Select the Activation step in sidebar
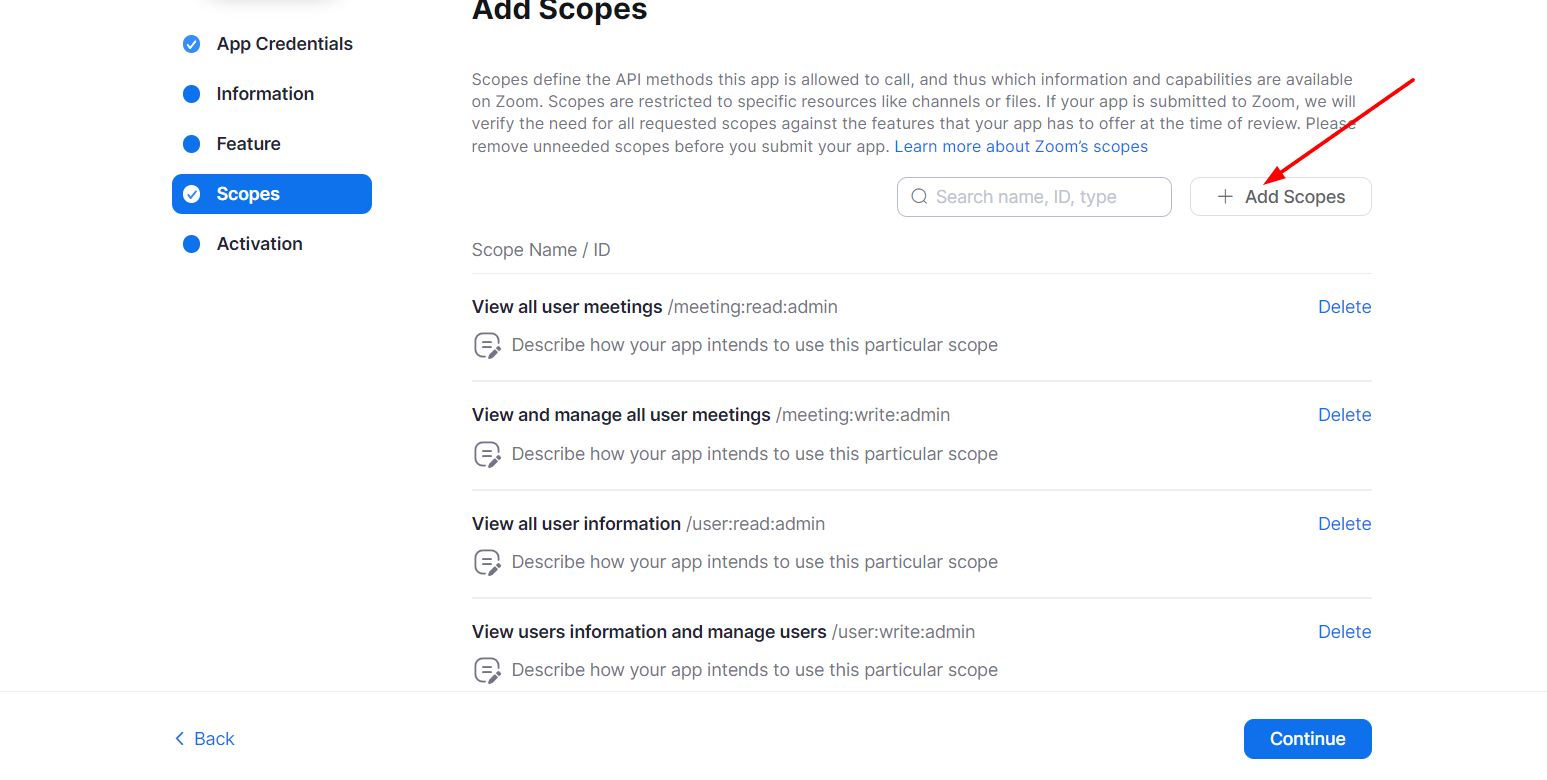The width and height of the screenshot is (1547, 780). (259, 244)
